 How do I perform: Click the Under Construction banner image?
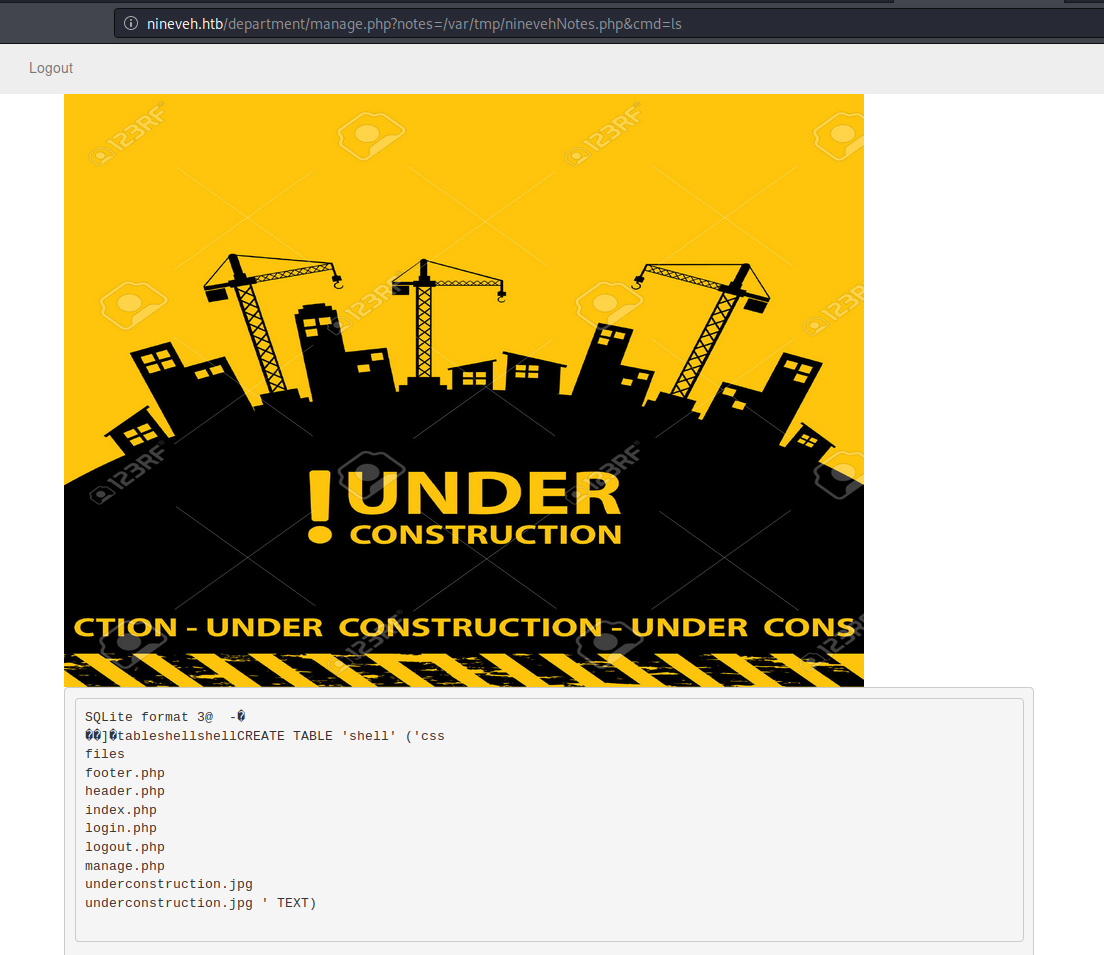(x=464, y=390)
